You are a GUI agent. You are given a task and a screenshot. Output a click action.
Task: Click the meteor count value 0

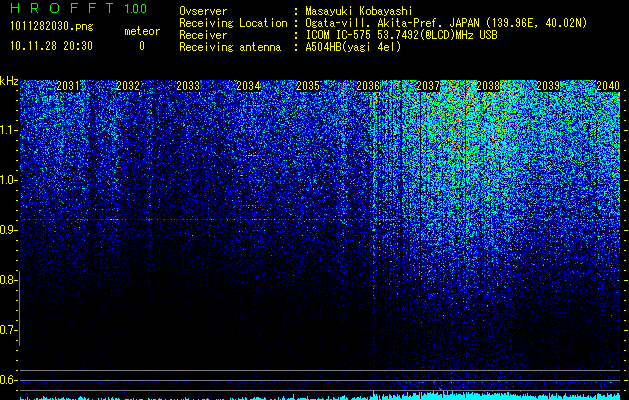[x=142, y=46]
